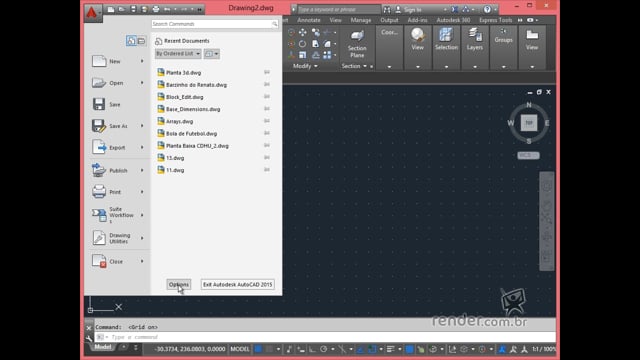The image size is (640, 360).
Task: Open the Groups panel button
Action: coord(503,47)
